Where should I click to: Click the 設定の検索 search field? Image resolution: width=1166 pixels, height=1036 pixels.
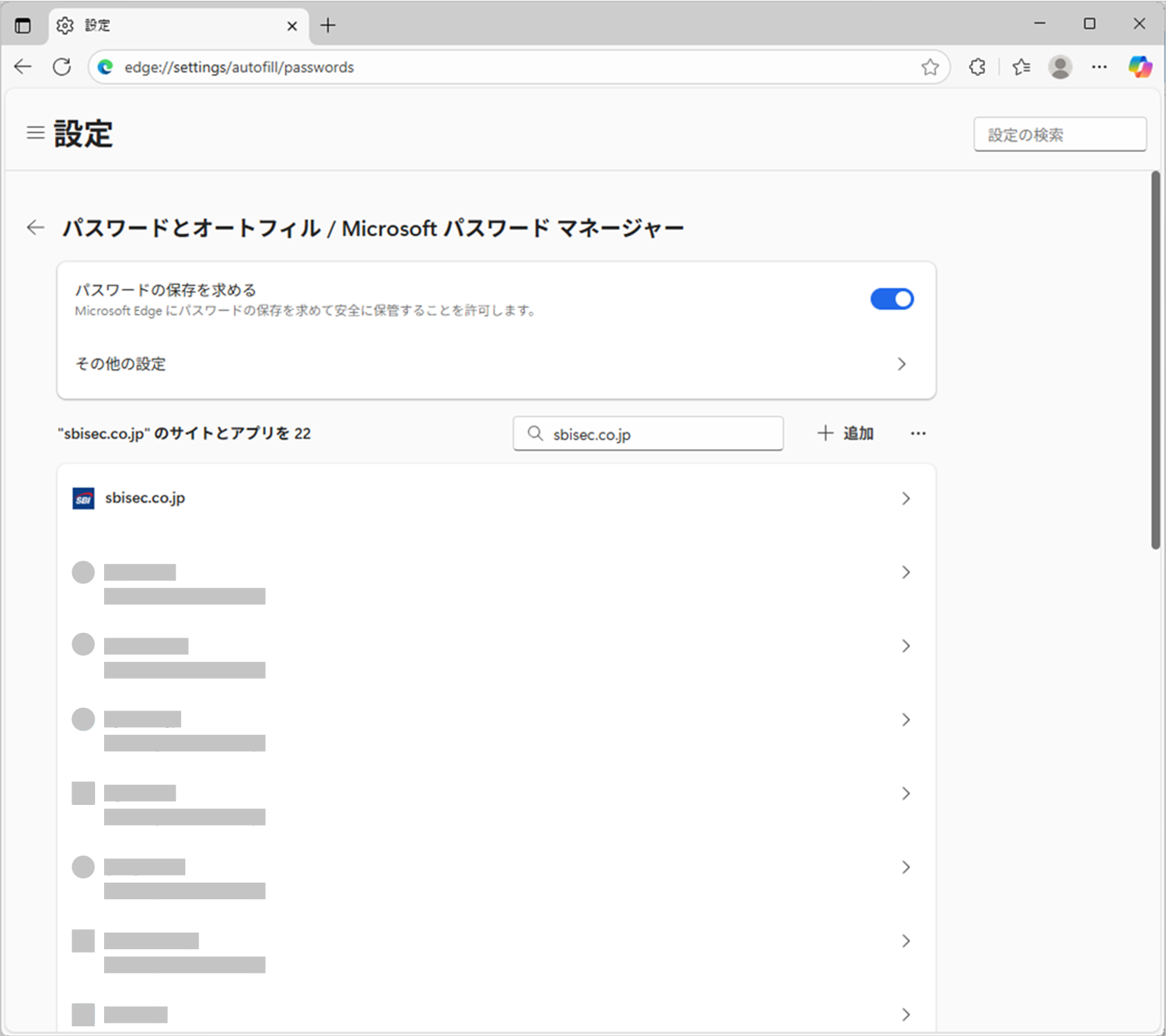tap(1059, 135)
